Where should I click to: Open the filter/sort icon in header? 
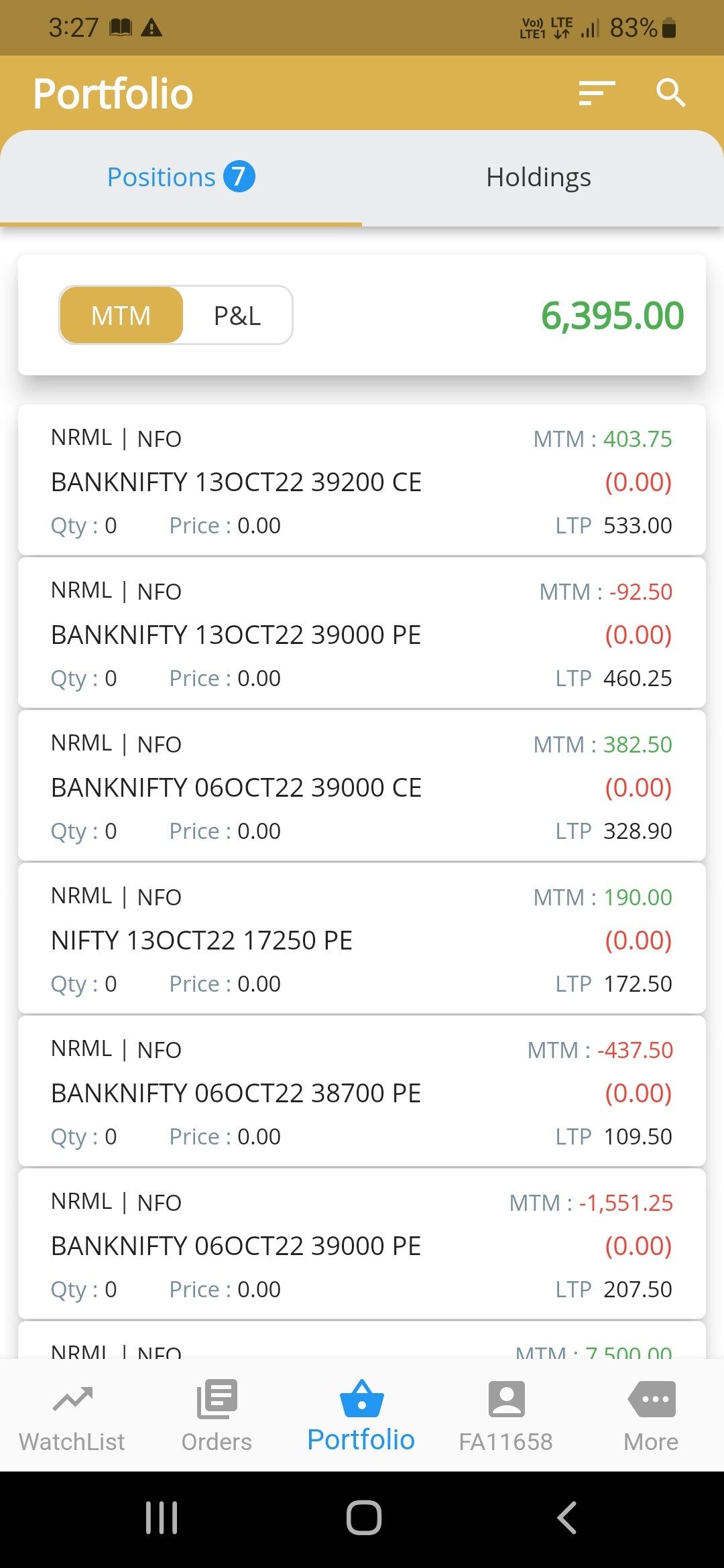point(596,93)
